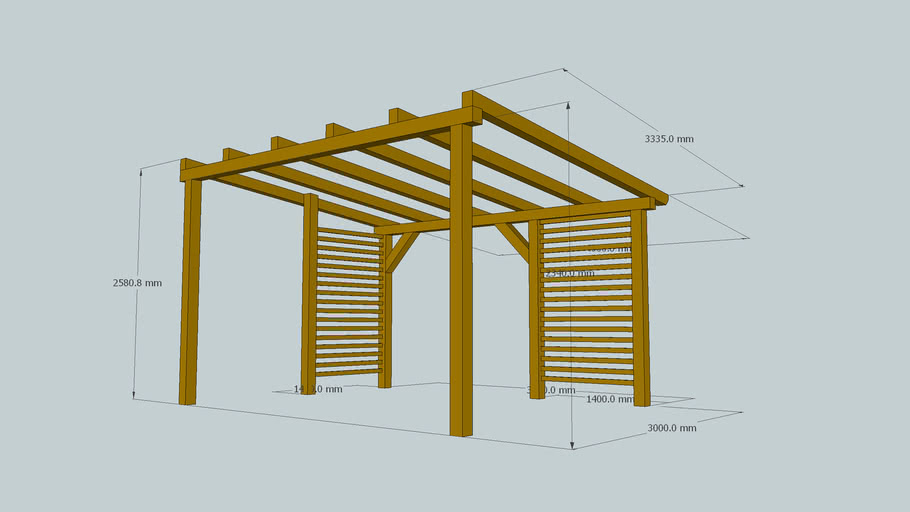Select the 2580.8 mm height dimension

point(137,283)
